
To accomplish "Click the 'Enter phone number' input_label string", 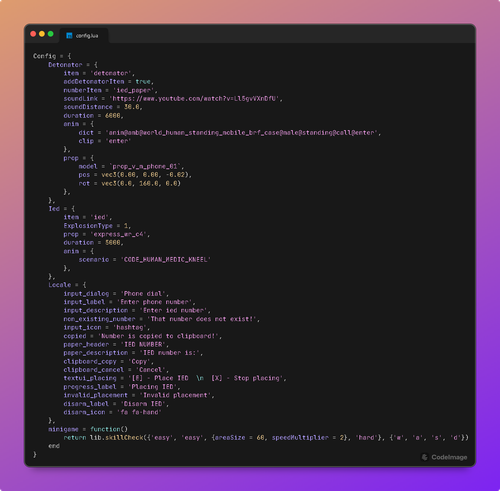I will pos(155,302).
